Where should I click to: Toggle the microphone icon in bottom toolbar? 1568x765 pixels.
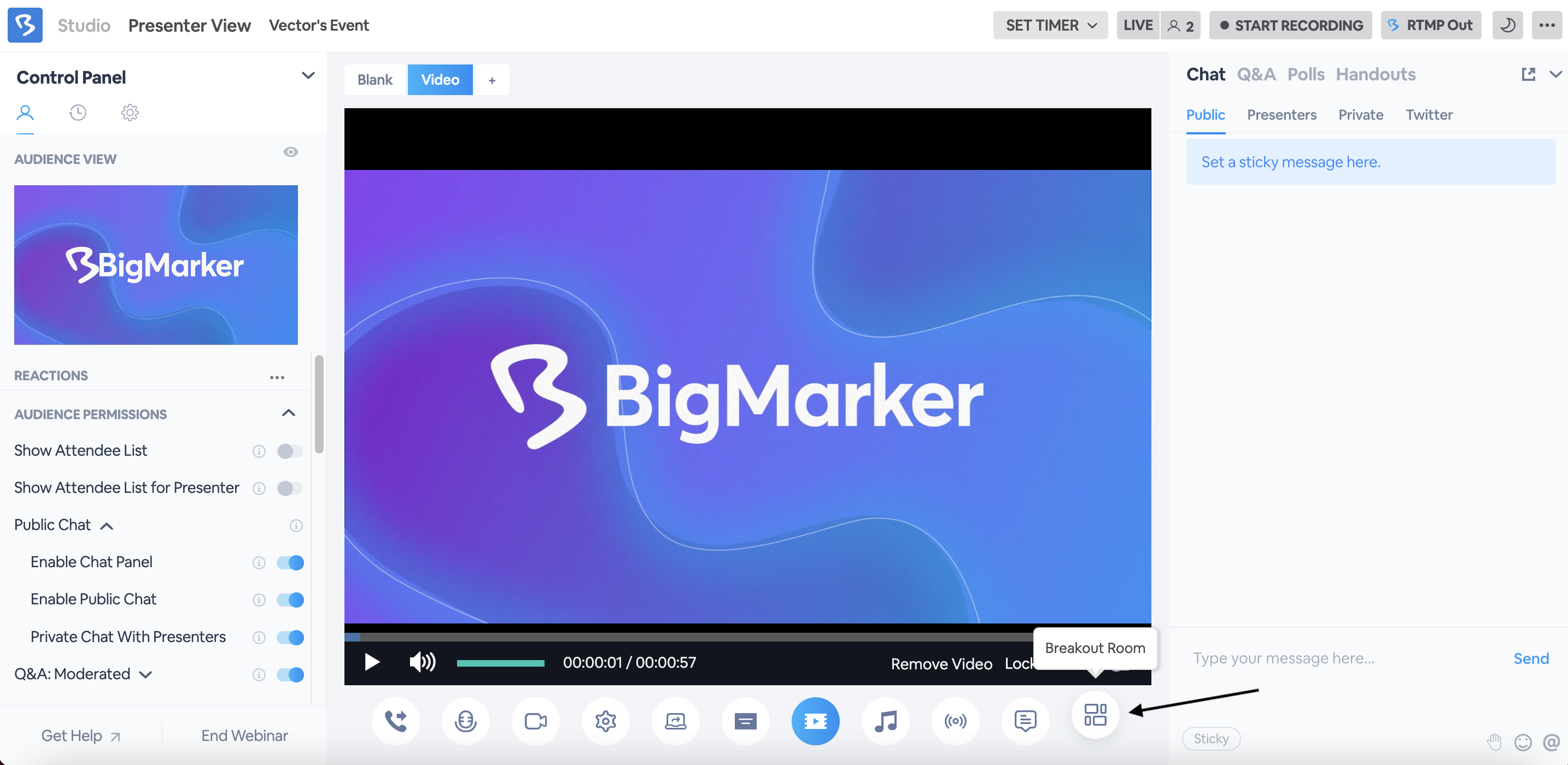(x=466, y=721)
